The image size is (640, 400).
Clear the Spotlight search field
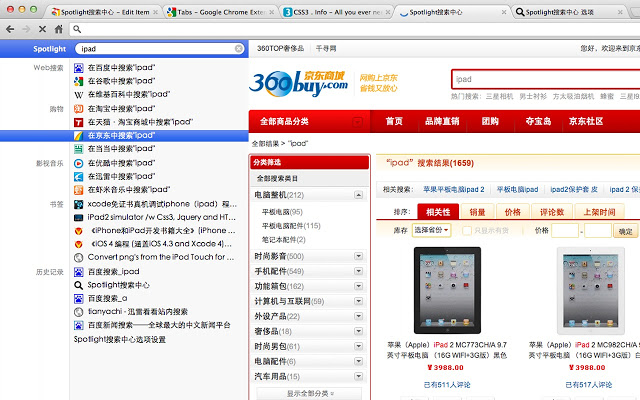[x=239, y=49]
